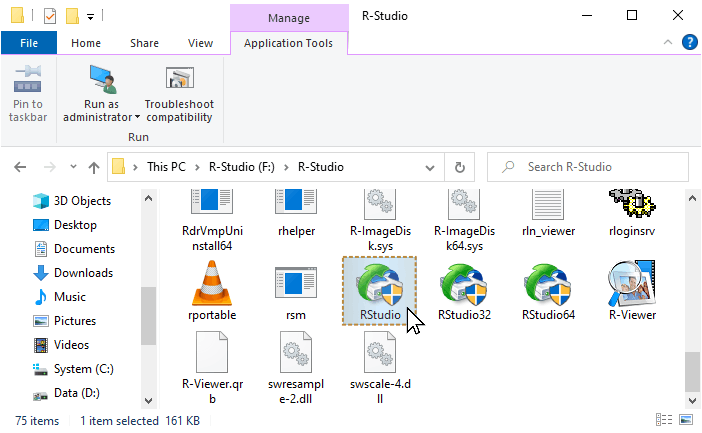Select the R-Viewer application icon

pos(632,284)
